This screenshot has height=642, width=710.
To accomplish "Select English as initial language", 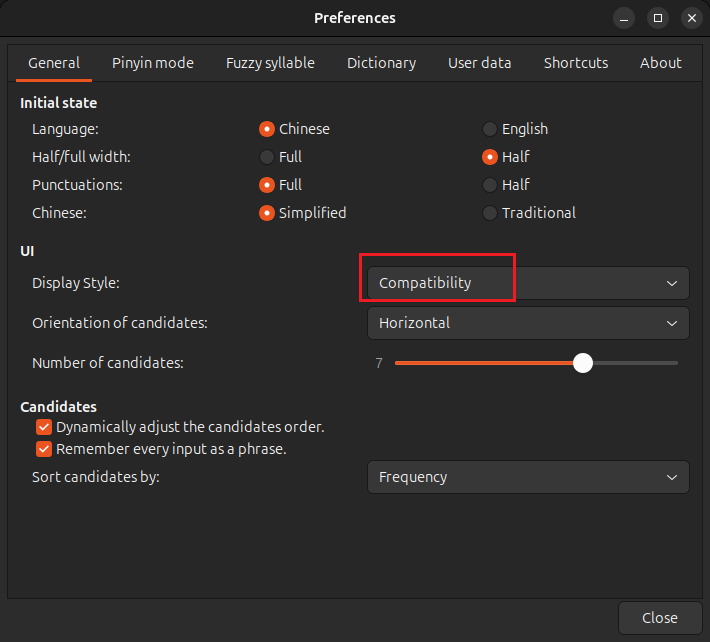I will pyautogui.click(x=489, y=129).
